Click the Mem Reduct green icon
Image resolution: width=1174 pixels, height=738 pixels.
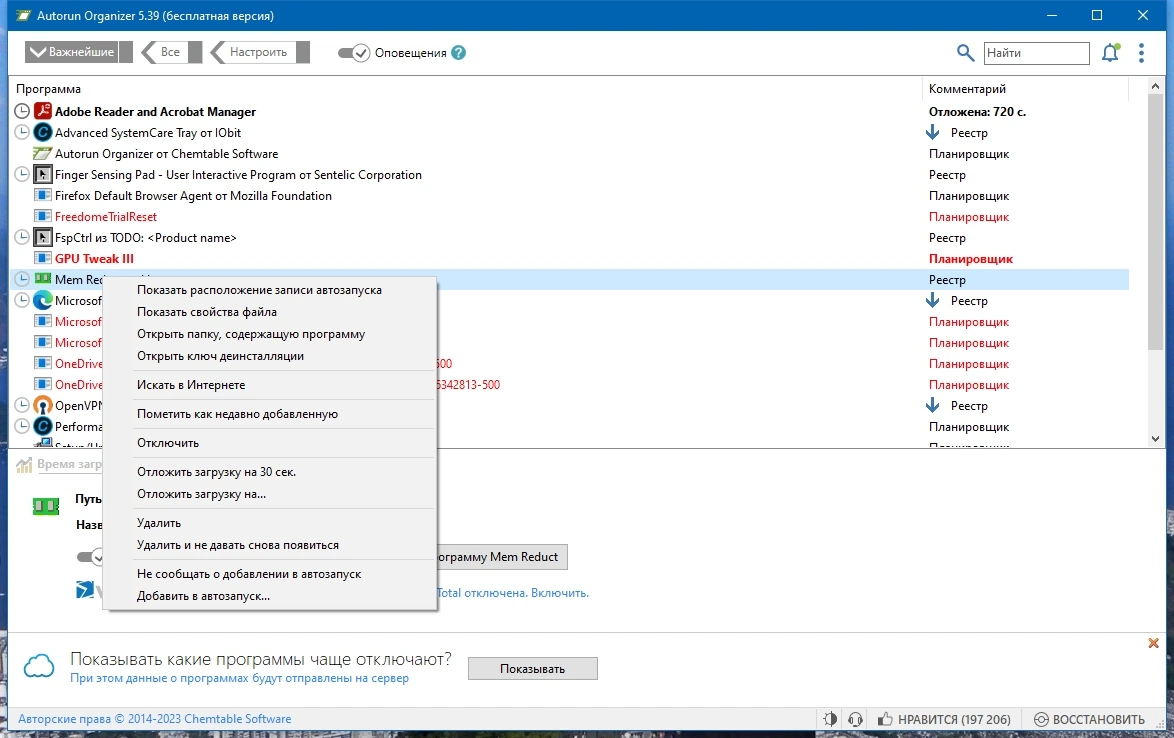43,279
